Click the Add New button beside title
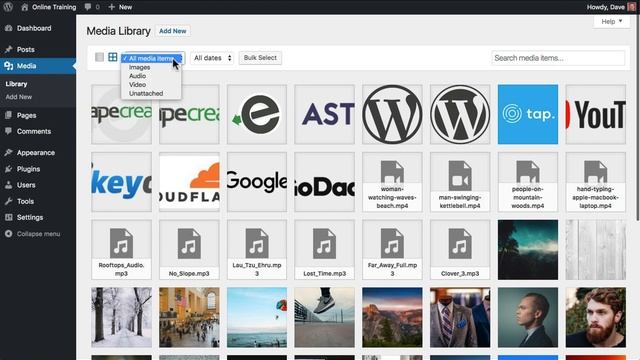This screenshot has height=360, width=640. [x=173, y=31]
